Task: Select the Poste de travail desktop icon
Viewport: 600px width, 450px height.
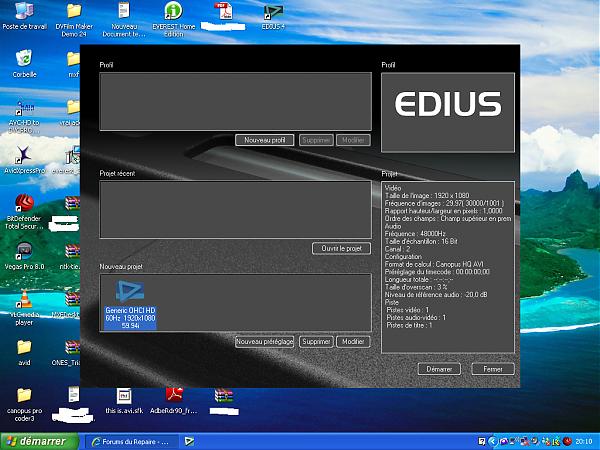Action: pos(24,17)
